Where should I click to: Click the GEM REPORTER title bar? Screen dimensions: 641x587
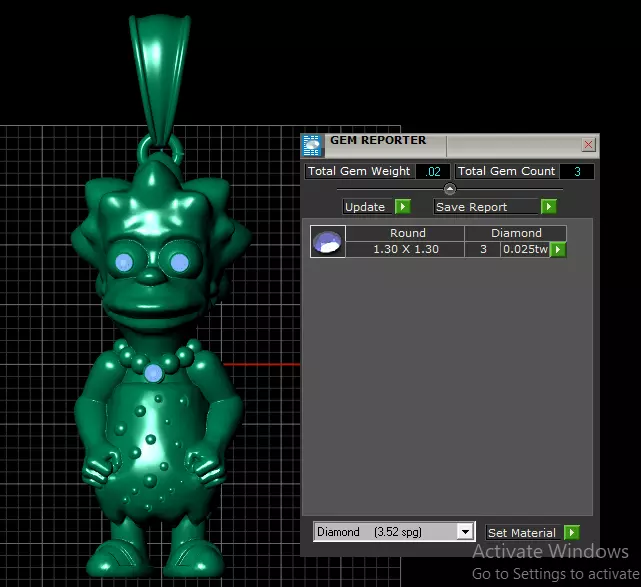[x=450, y=146]
